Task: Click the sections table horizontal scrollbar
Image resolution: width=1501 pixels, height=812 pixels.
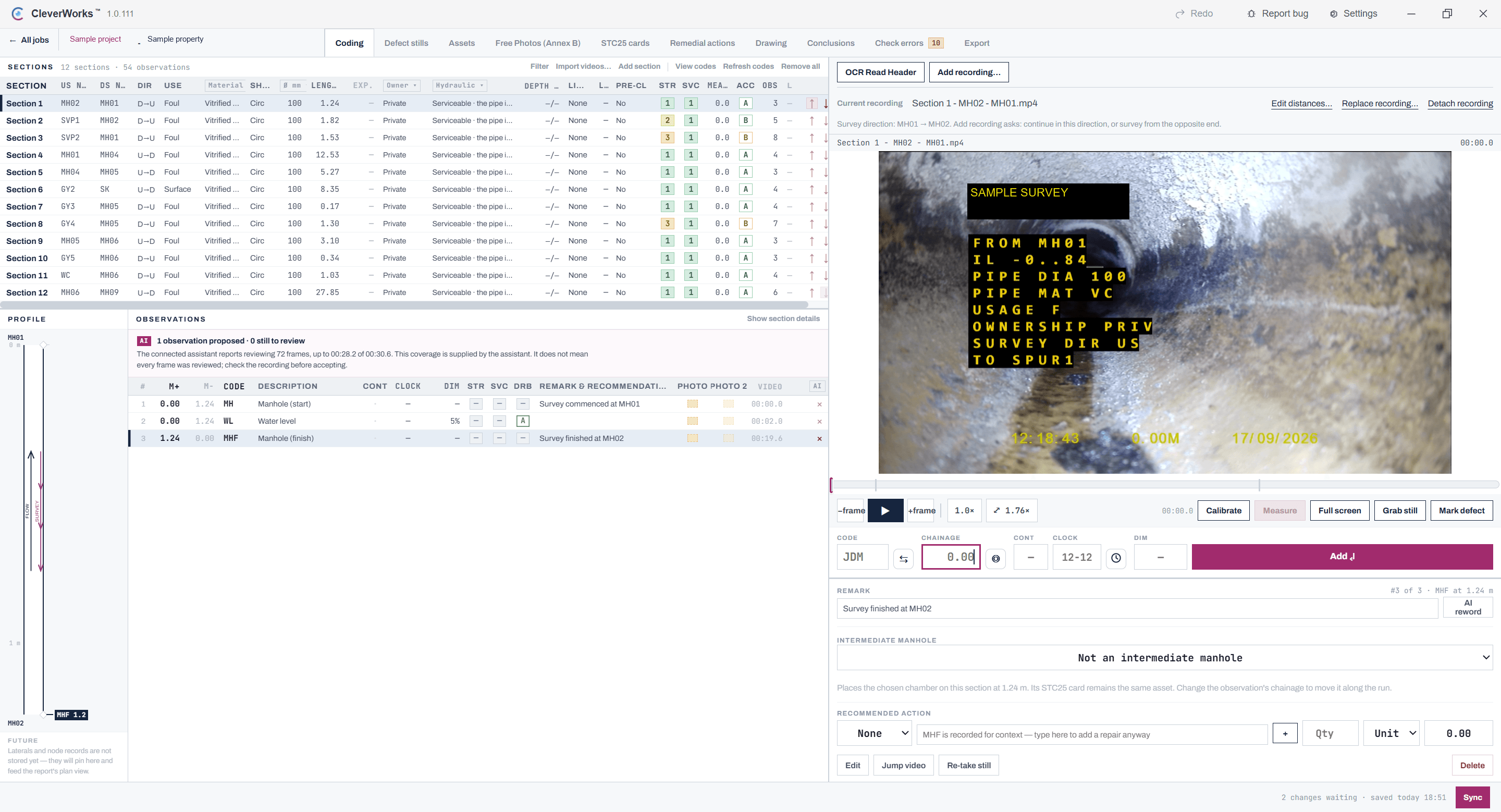Action: tap(404, 305)
